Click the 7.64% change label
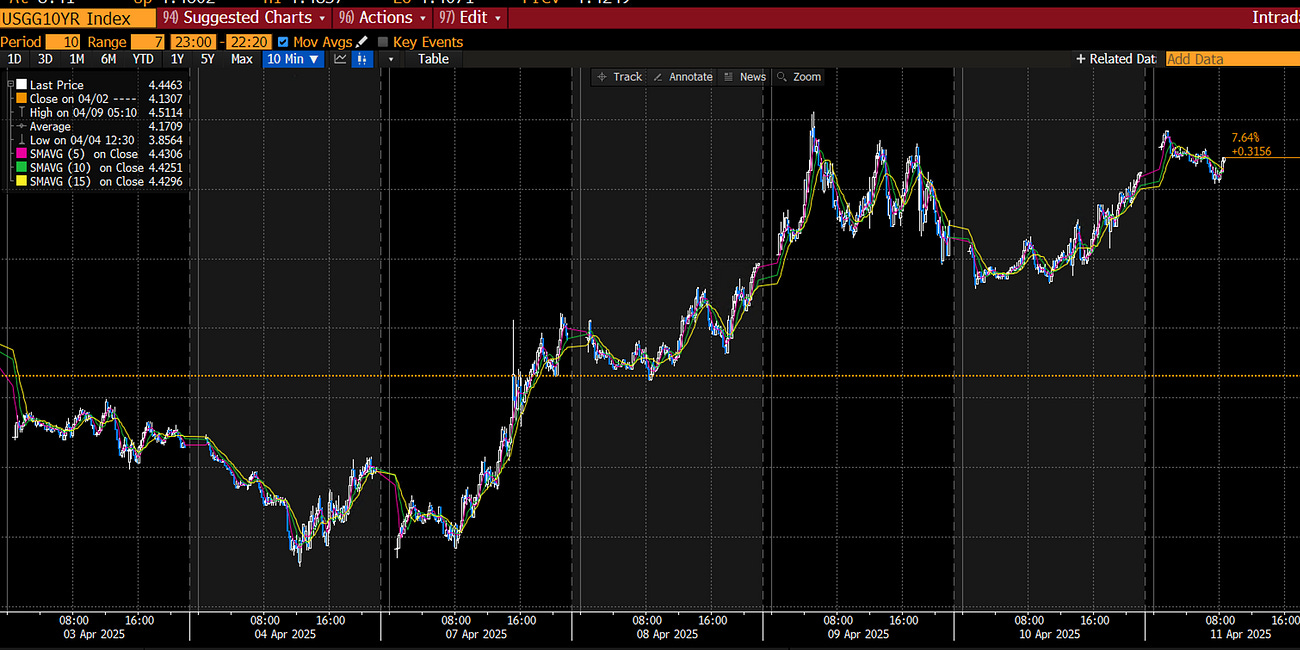The height and width of the screenshot is (650, 1300). click(x=1245, y=137)
